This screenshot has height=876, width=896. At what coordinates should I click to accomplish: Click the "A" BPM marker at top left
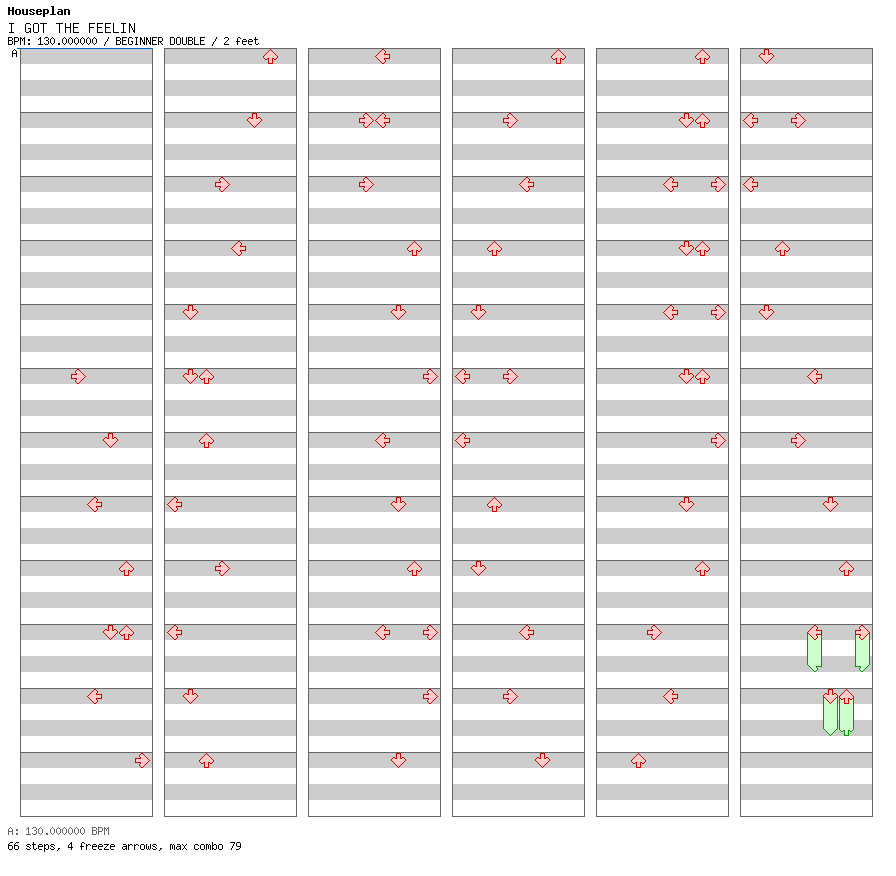click(x=14, y=54)
